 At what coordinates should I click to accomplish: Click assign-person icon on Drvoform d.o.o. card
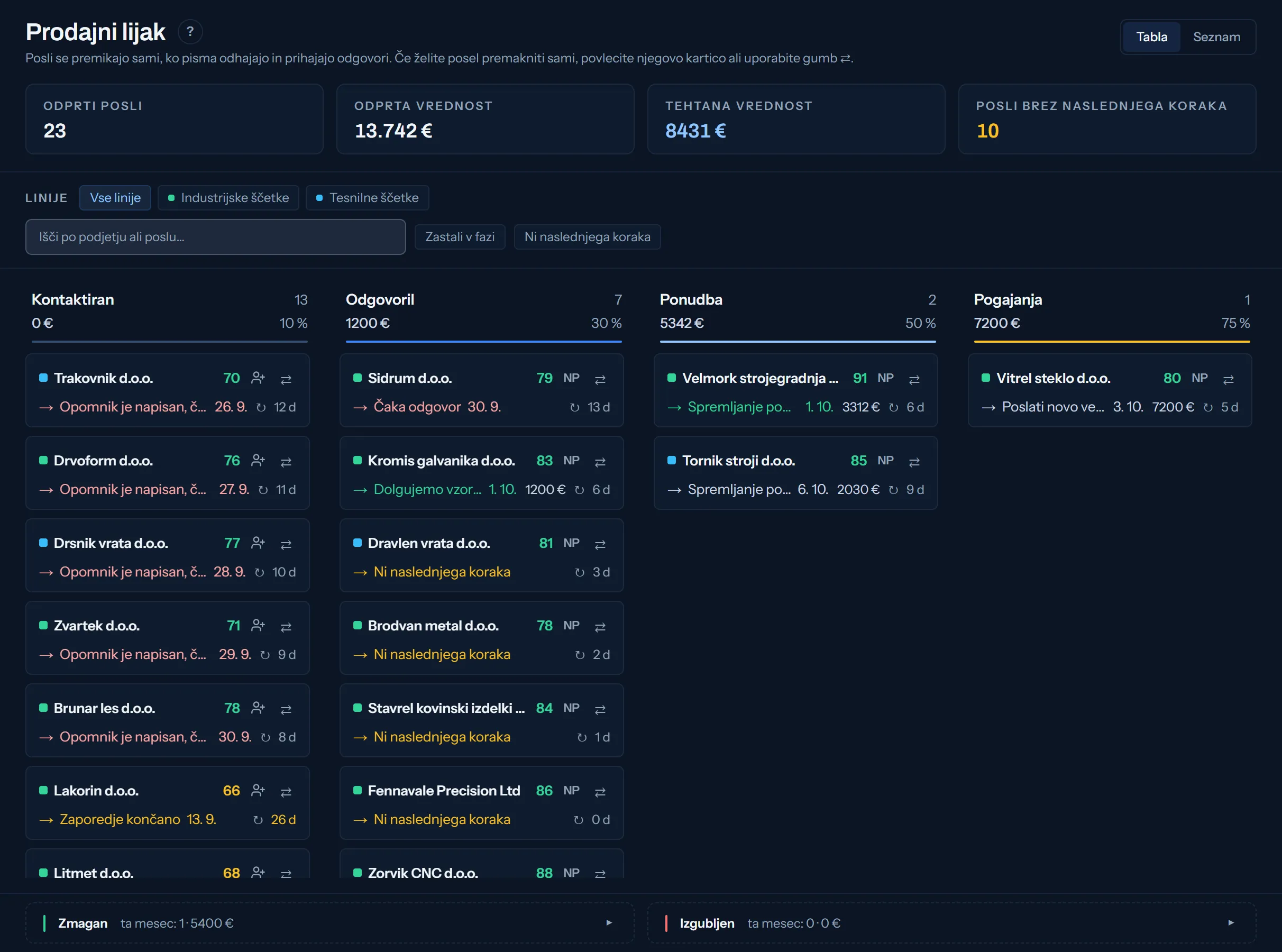(x=258, y=461)
